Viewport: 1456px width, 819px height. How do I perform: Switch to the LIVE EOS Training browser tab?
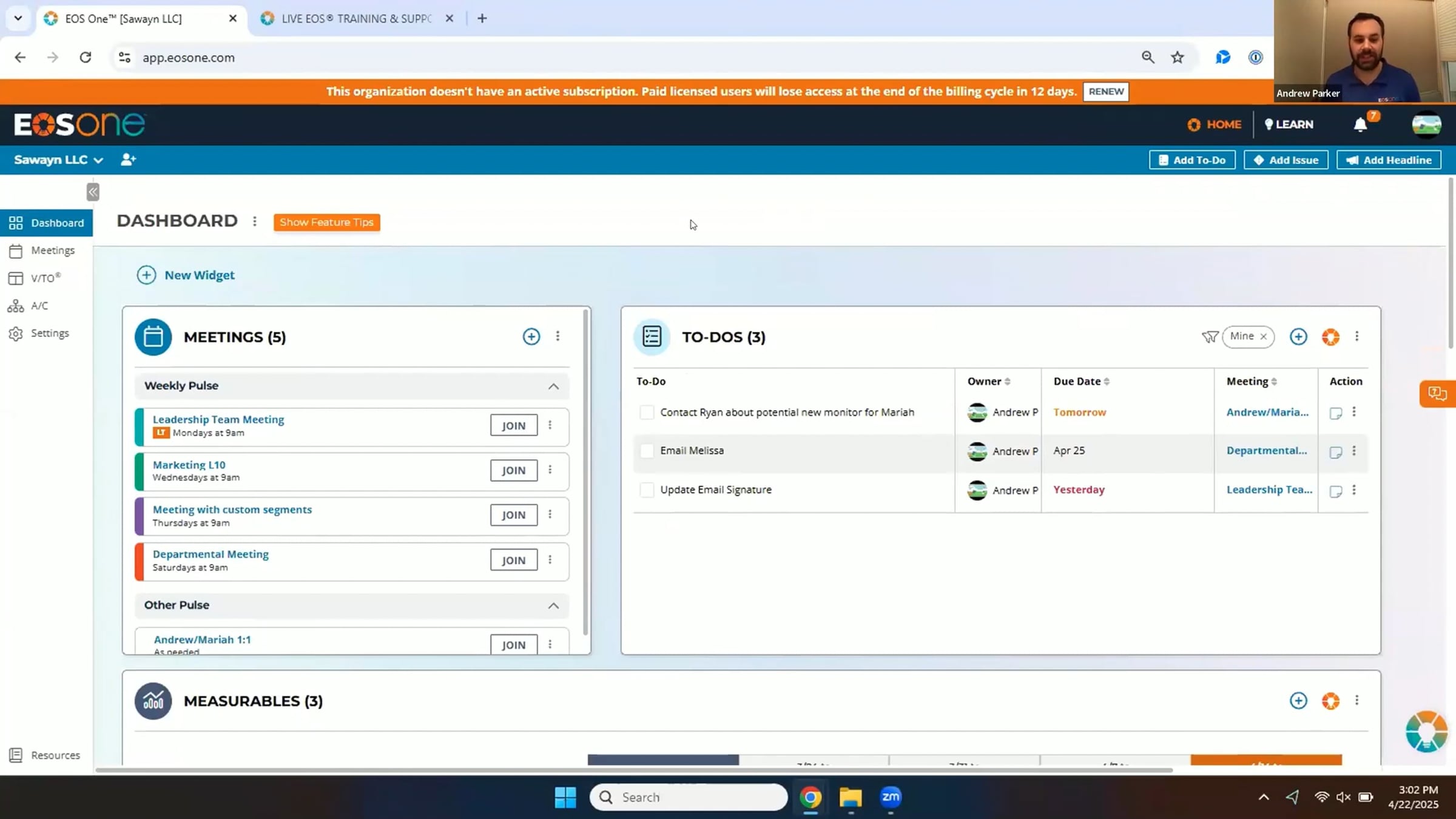[x=356, y=19]
